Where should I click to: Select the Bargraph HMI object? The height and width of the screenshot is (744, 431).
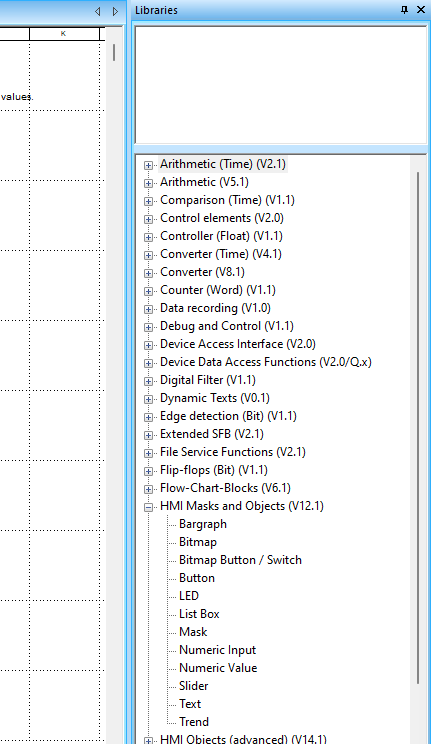click(203, 524)
